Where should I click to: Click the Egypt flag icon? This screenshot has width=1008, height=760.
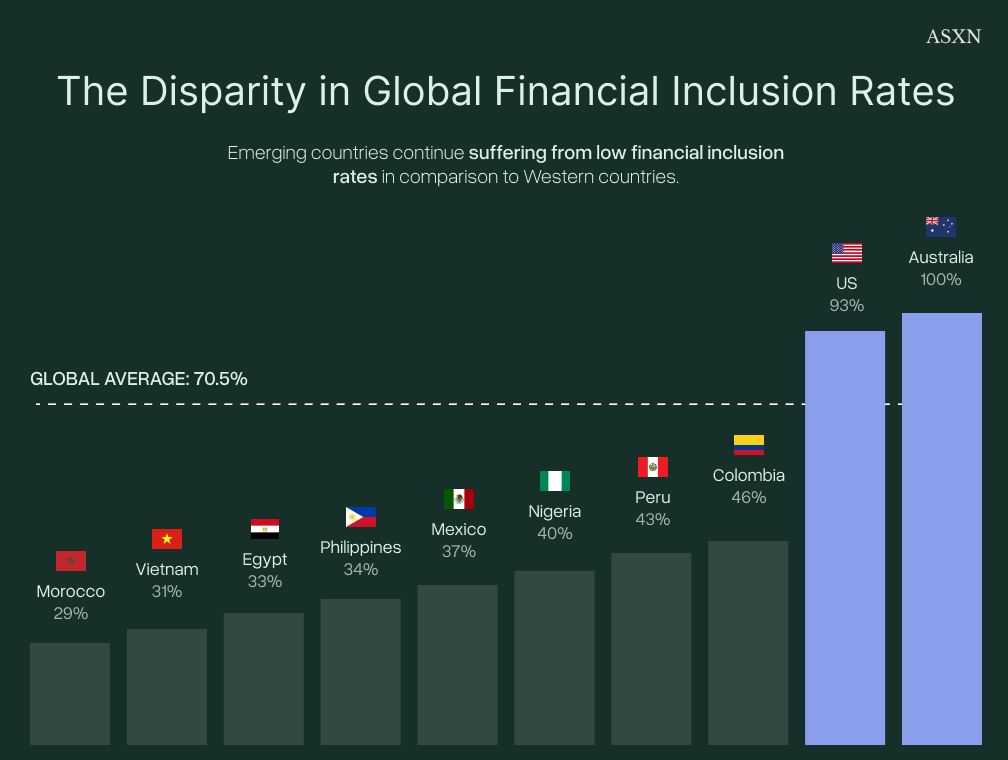265,529
